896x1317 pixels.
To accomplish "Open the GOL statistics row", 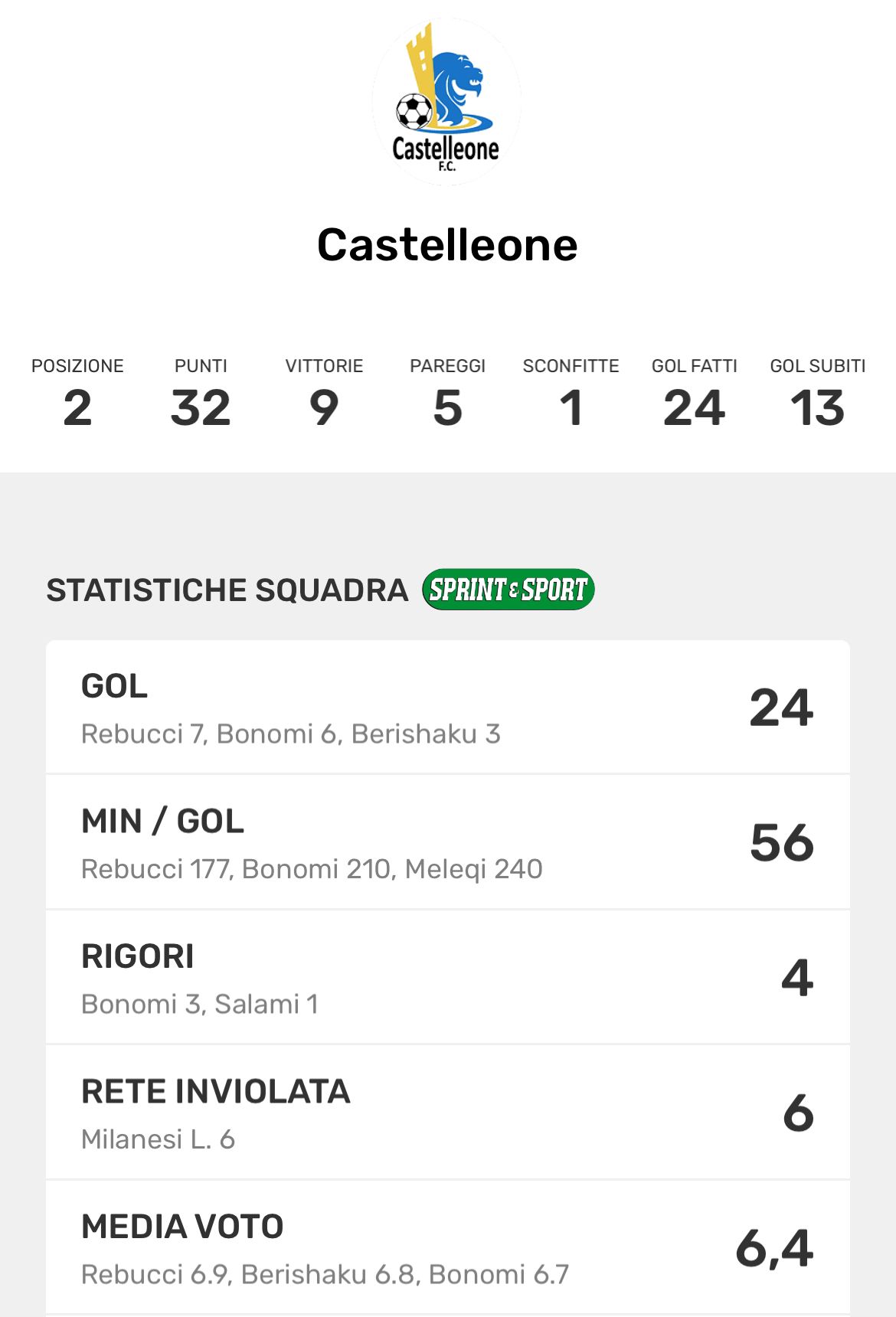I will tap(448, 707).
